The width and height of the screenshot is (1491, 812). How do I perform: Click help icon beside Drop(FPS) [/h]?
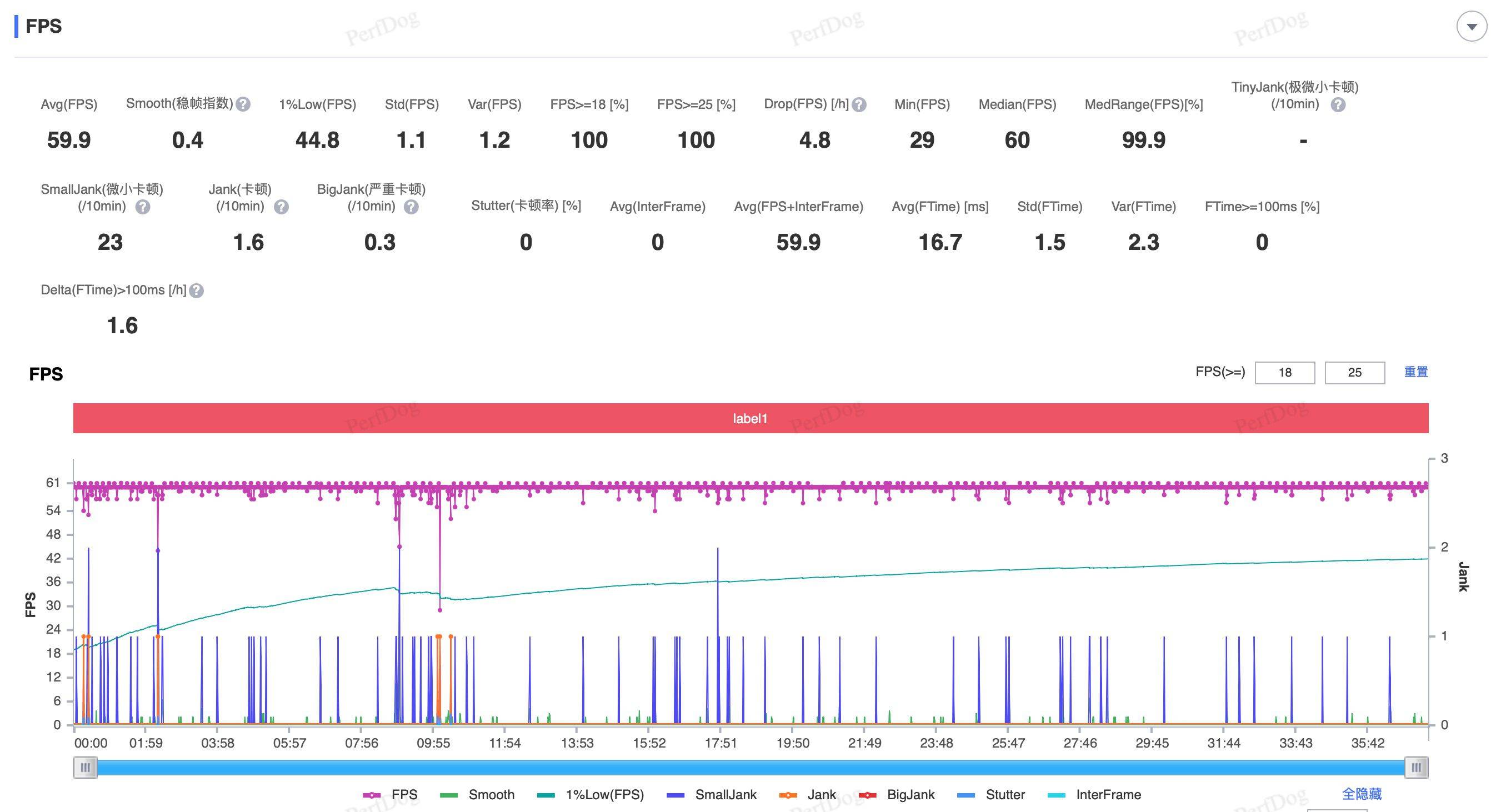click(859, 105)
